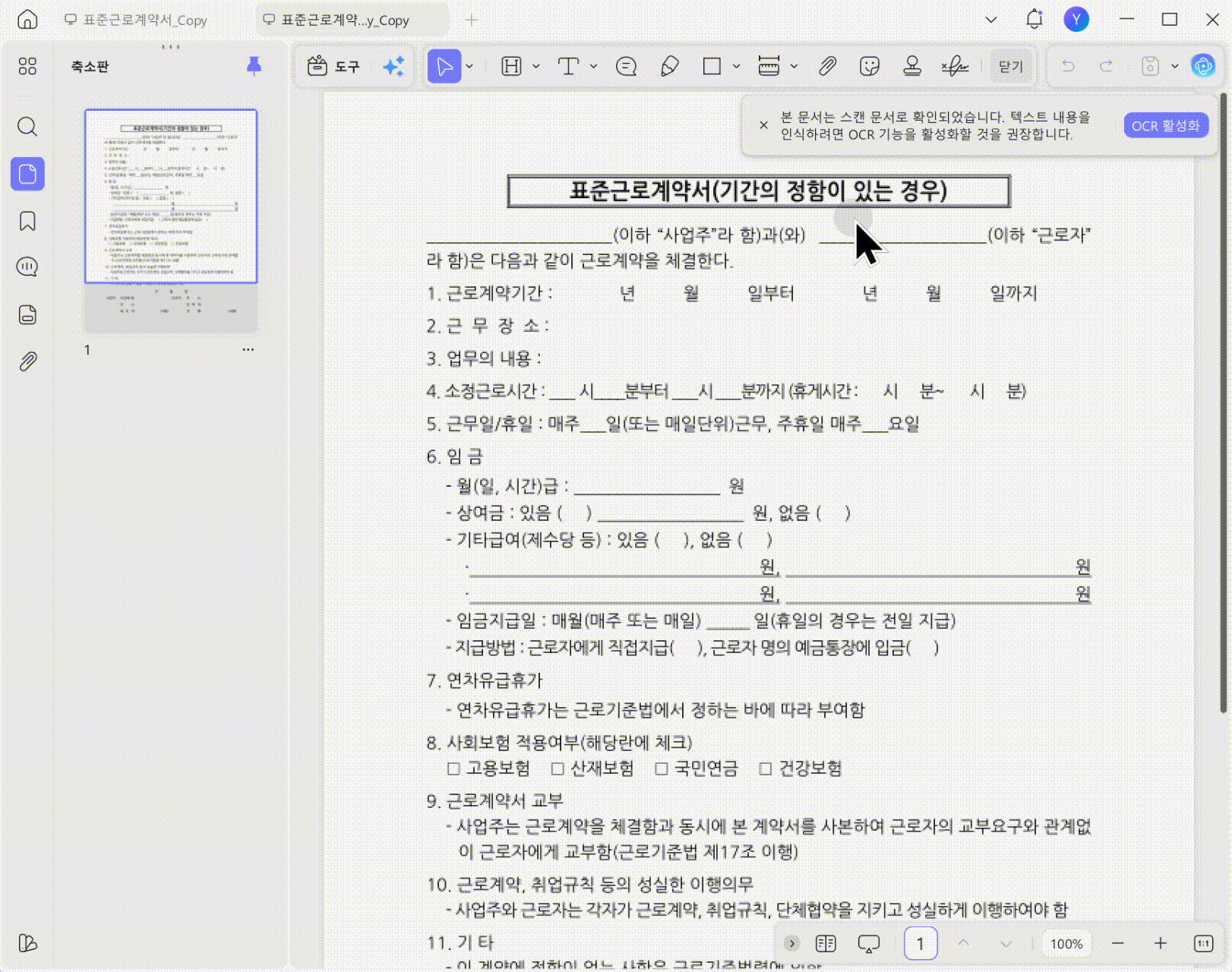Select page 1 thumbnail
The width and height of the screenshot is (1232, 972).
point(171,221)
